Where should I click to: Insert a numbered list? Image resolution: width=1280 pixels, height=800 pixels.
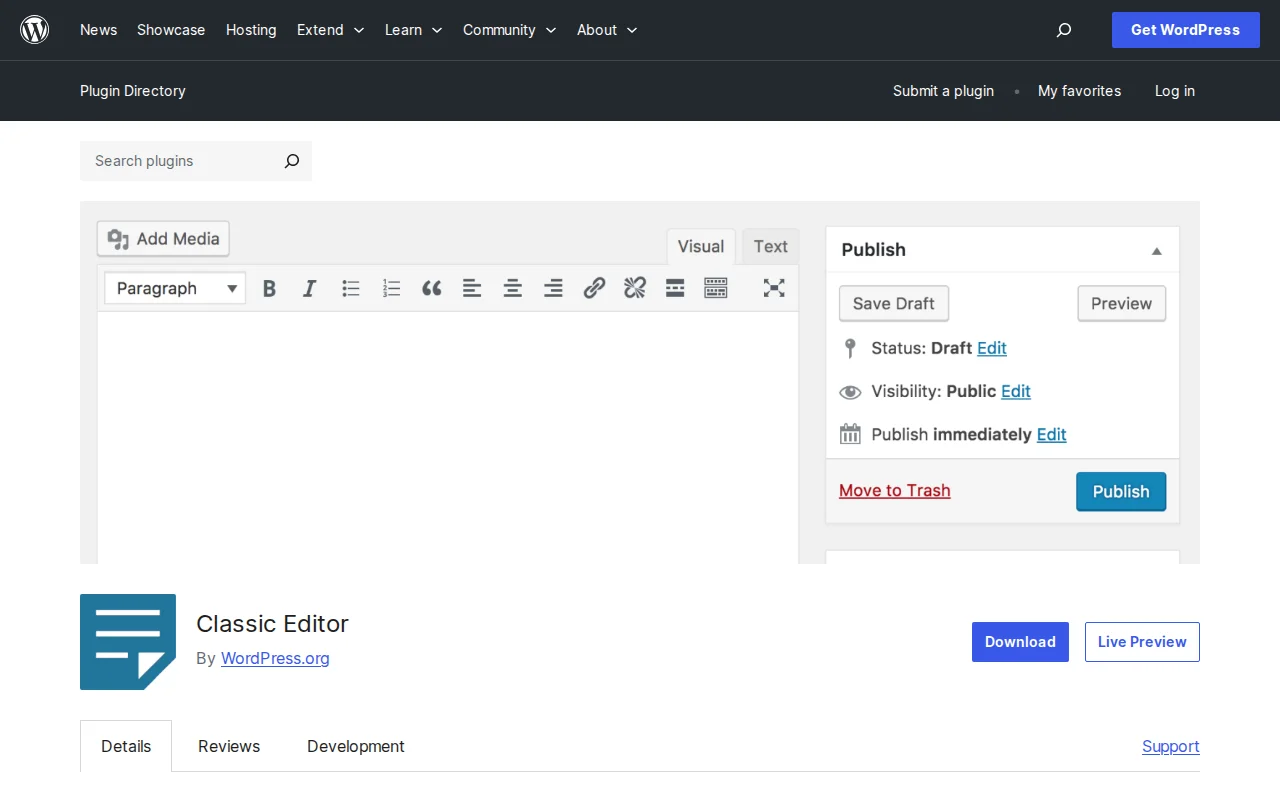pos(391,288)
